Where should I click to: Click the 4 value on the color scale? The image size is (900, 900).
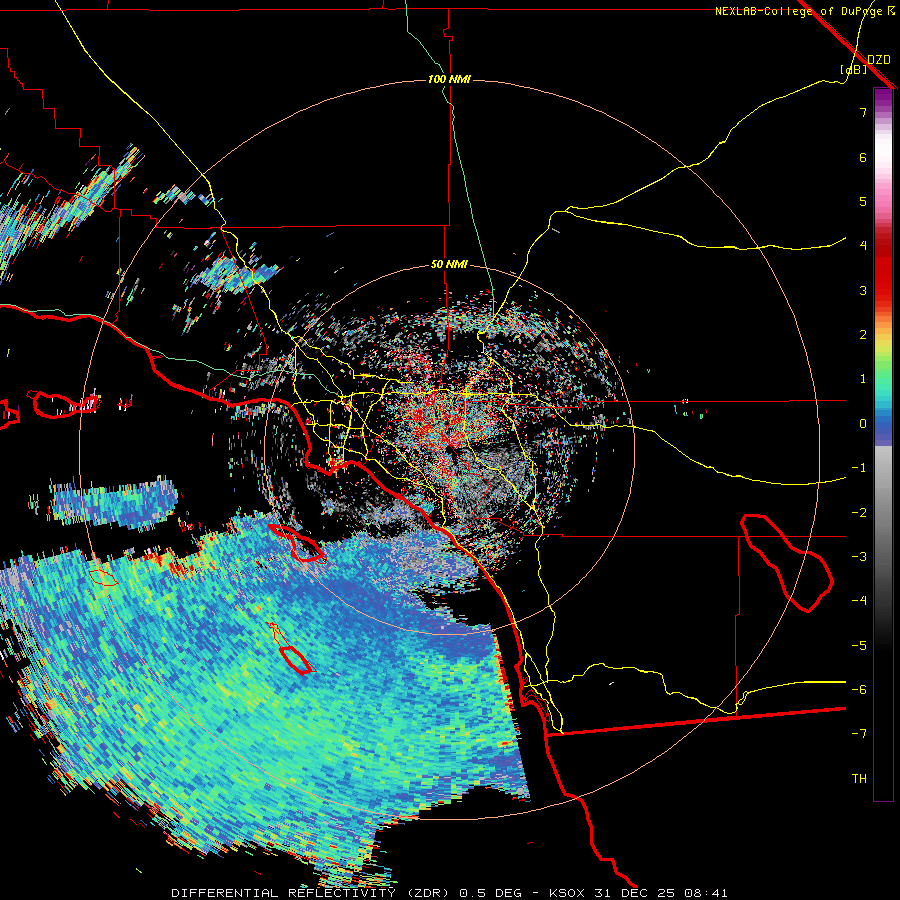(x=863, y=246)
